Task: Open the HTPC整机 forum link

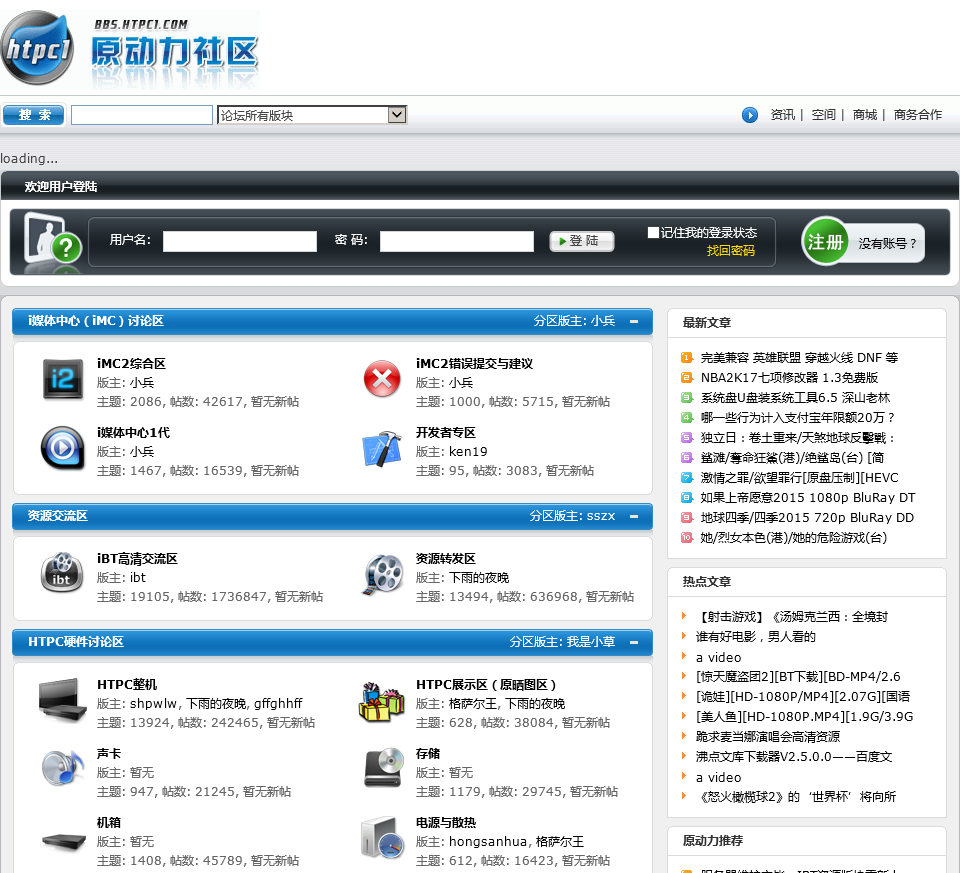Action: pyautogui.click(x=127, y=684)
